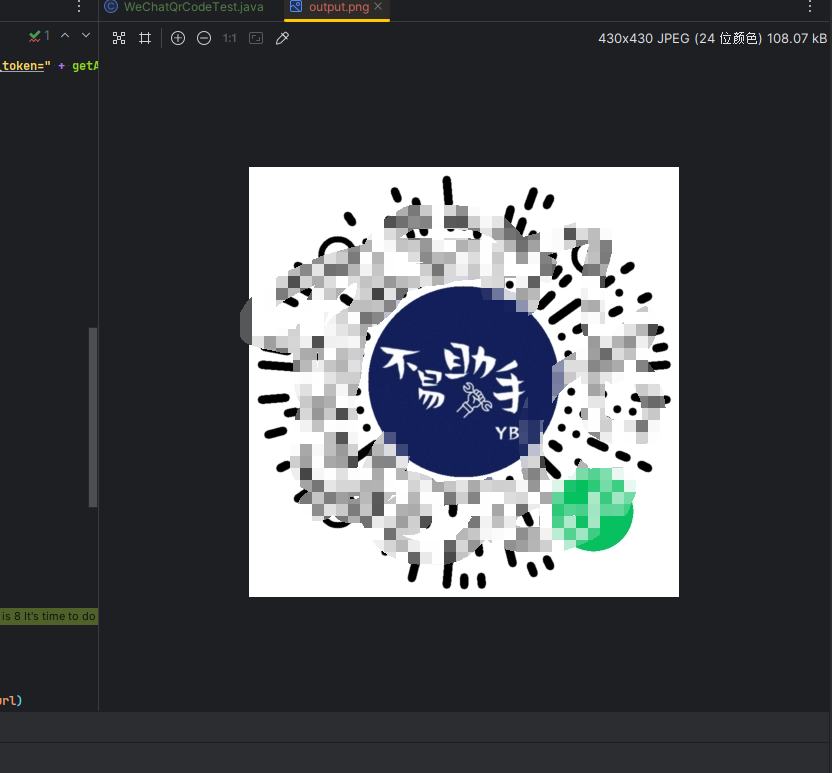The width and height of the screenshot is (832, 773).
Task: Click the Java class icon on WeChatQrCodeTest tab
Action: pyautogui.click(x=111, y=7)
